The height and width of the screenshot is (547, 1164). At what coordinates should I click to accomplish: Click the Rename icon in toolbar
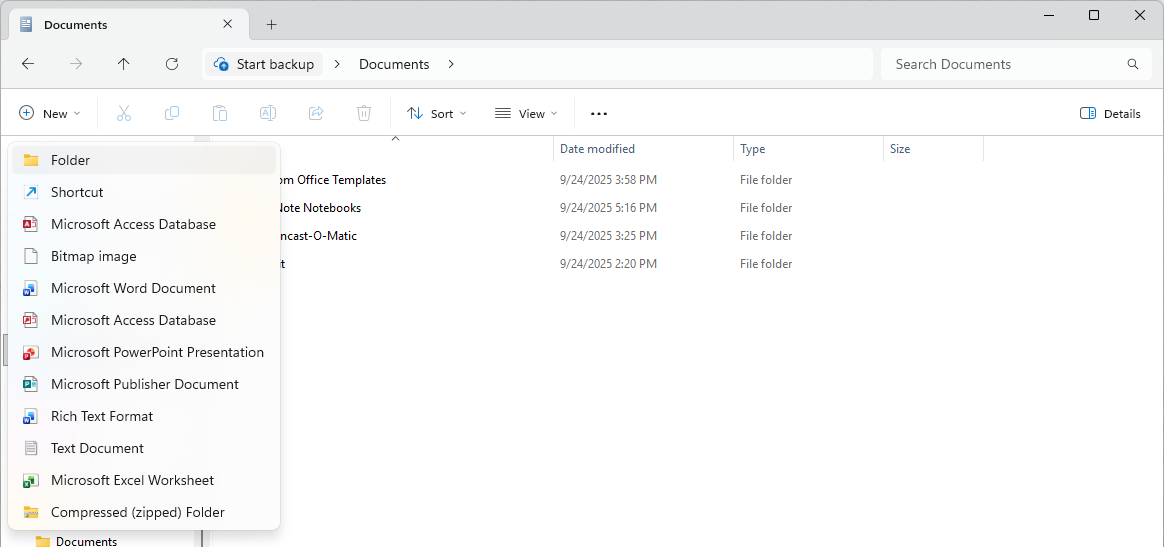pyautogui.click(x=268, y=114)
